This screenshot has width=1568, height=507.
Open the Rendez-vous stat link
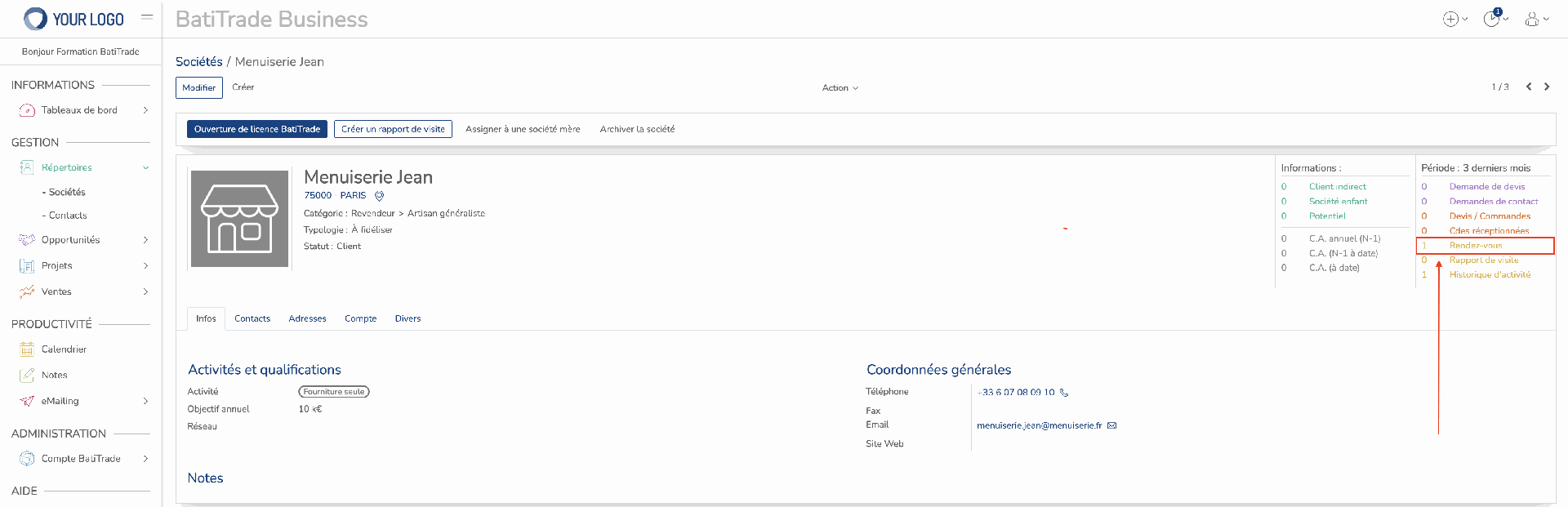pyautogui.click(x=1476, y=246)
